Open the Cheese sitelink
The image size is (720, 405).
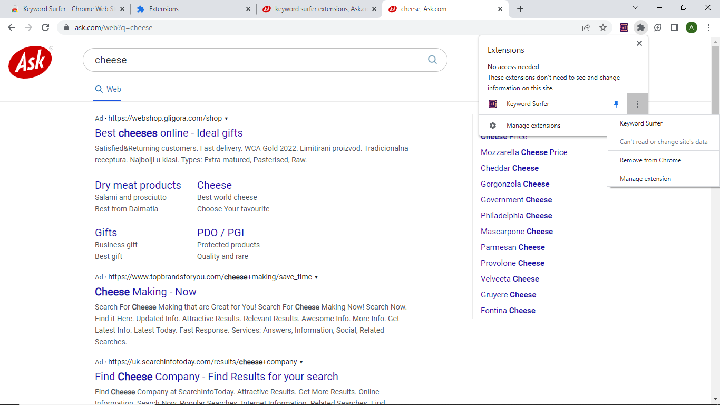point(214,185)
